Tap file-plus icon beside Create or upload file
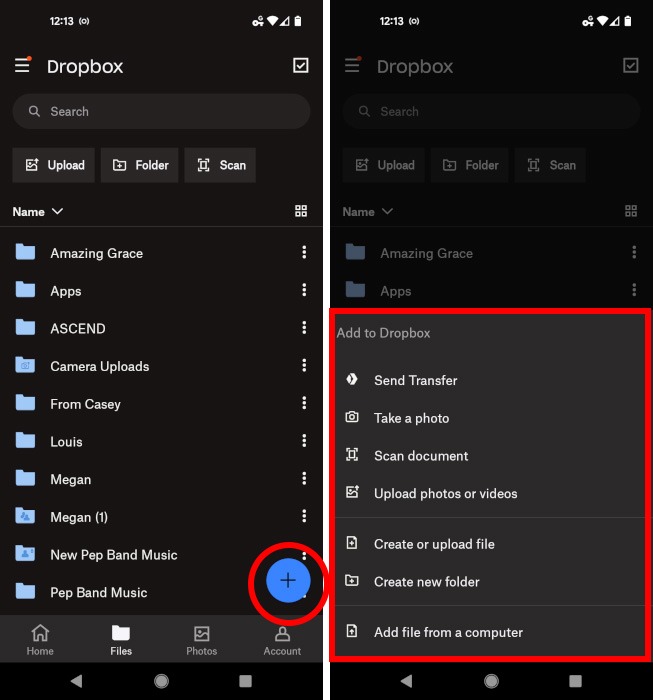The height and width of the screenshot is (700, 653). 352,543
